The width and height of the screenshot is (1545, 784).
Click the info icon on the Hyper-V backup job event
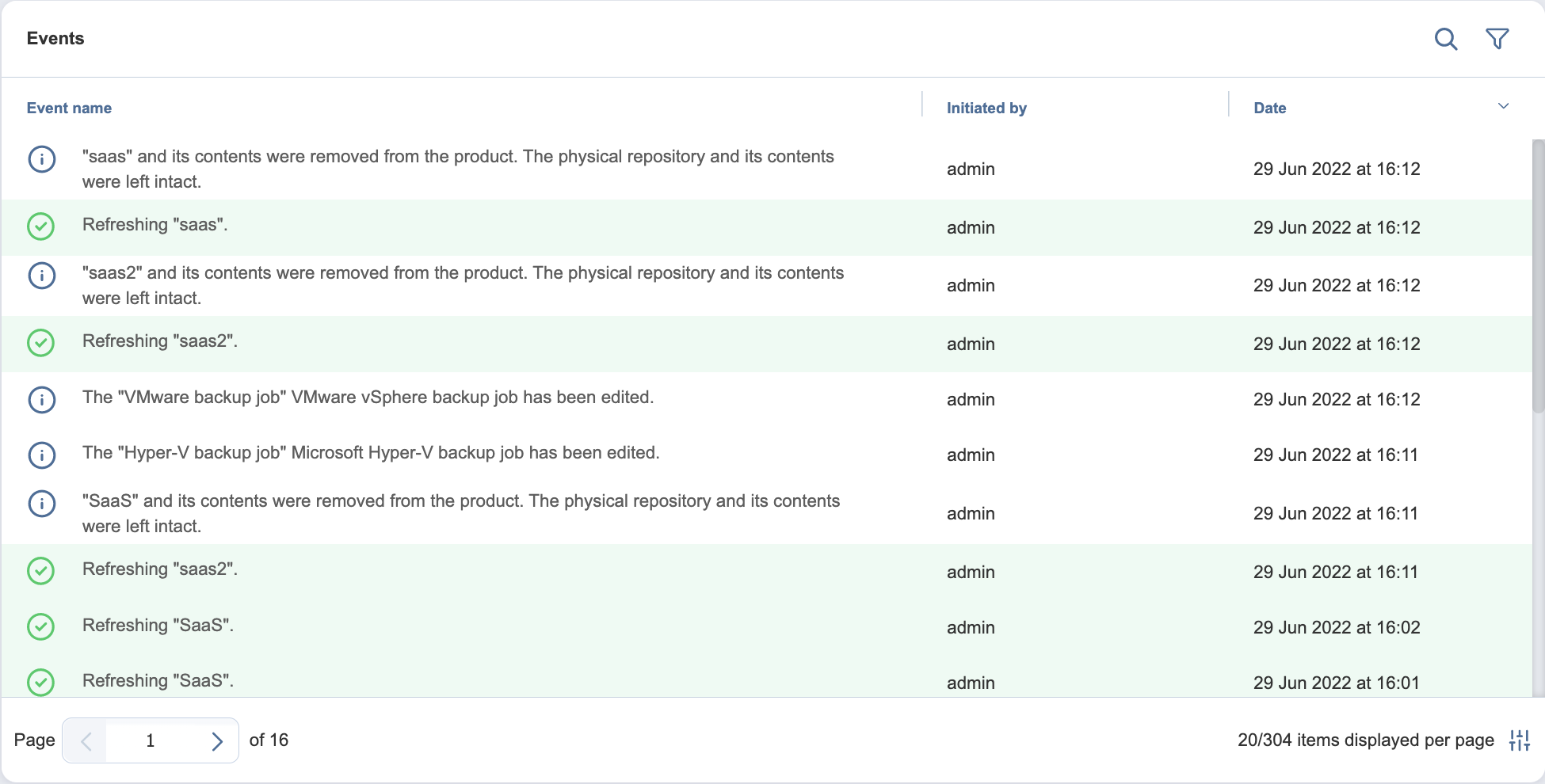click(x=41, y=455)
